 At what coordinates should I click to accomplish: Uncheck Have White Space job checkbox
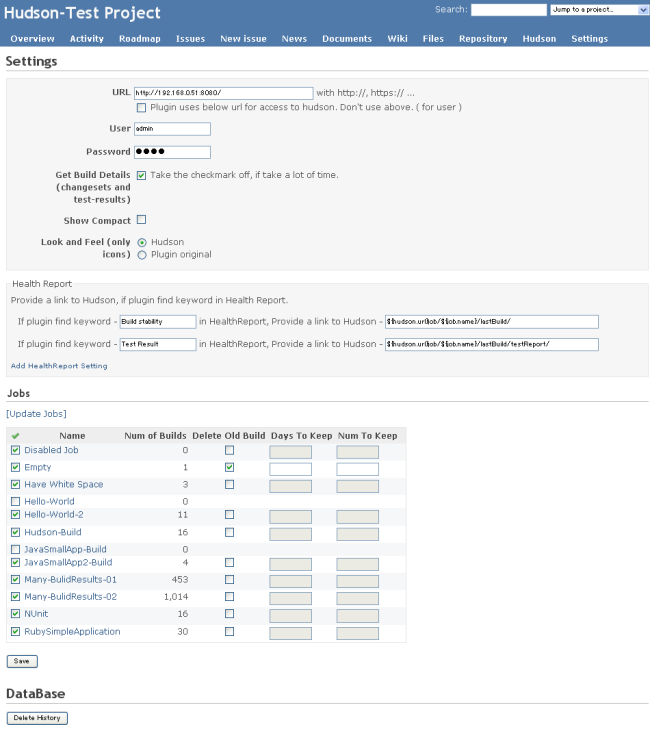15,484
